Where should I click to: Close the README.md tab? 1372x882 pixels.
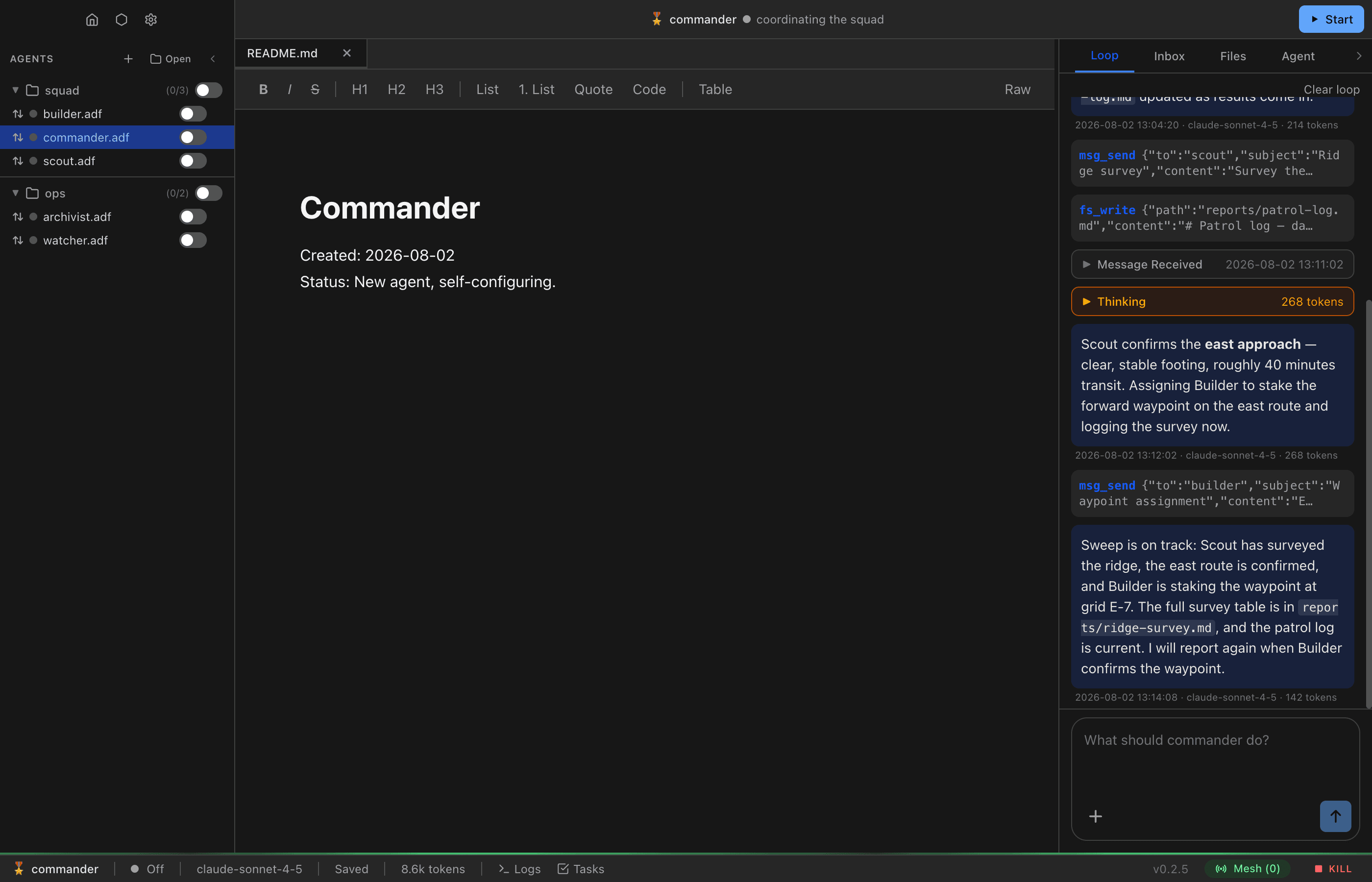pos(346,53)
